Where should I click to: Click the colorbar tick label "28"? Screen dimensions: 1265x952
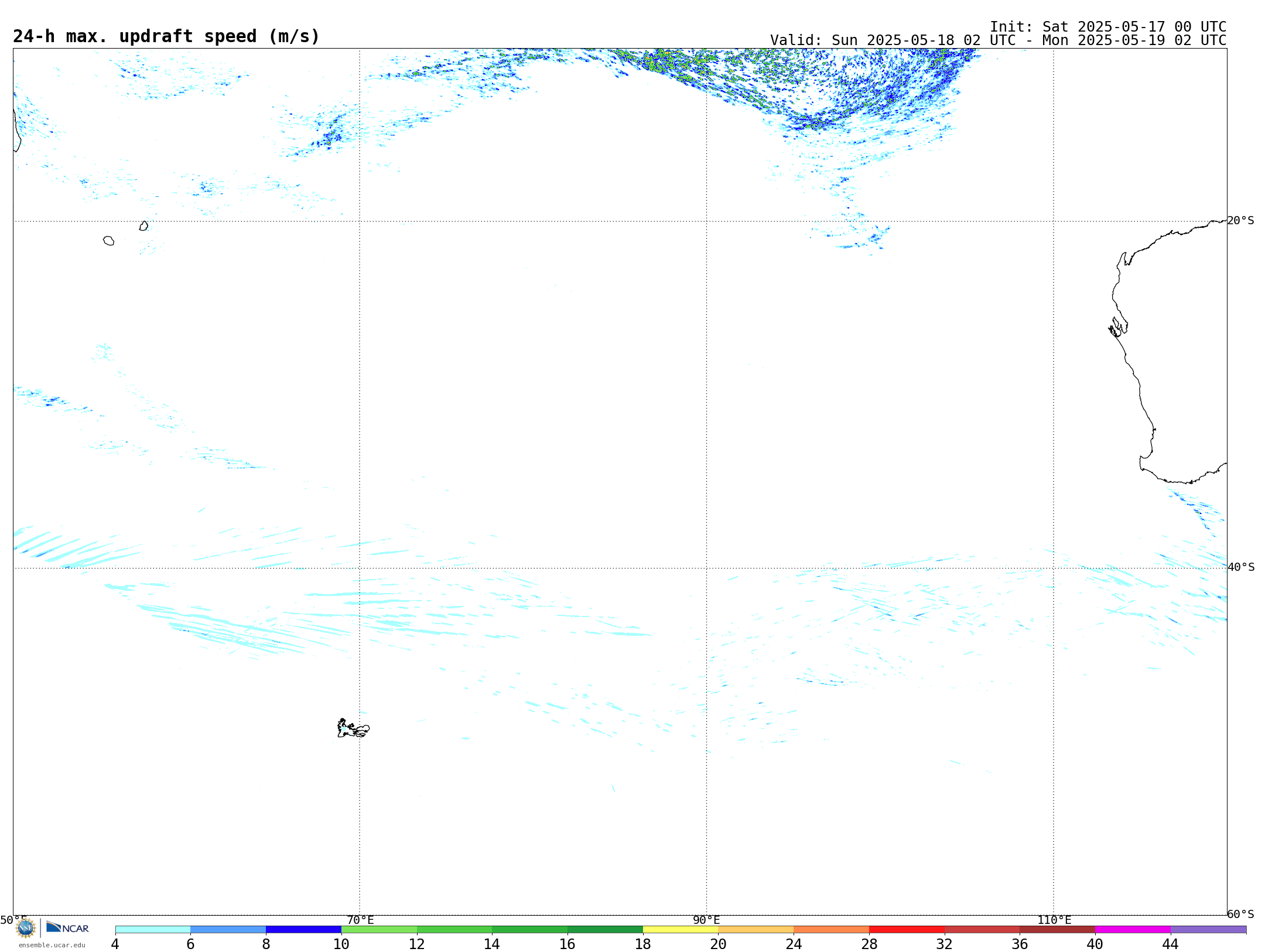pos(869,944)
